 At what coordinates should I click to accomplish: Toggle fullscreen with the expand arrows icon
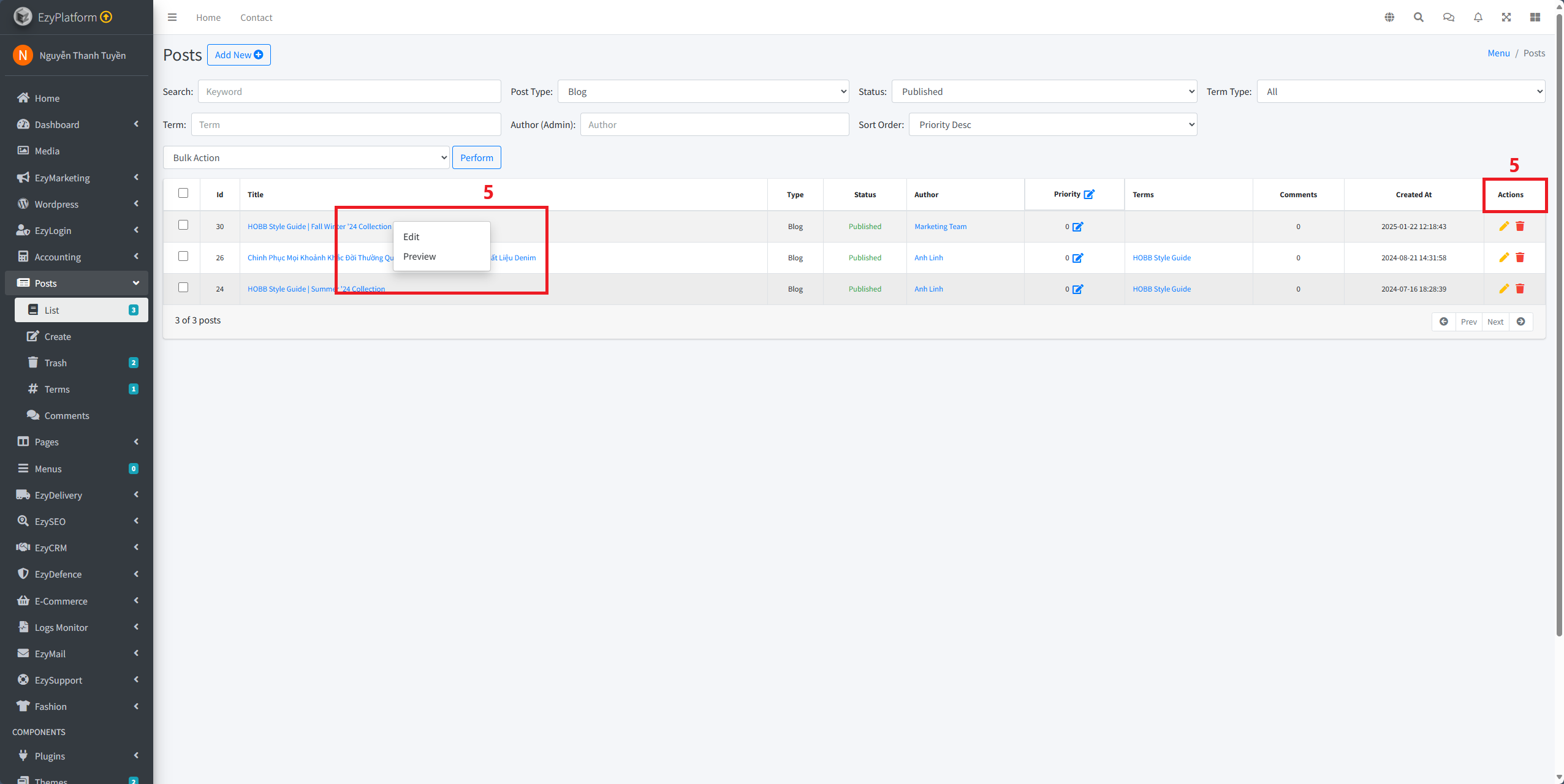[x=1506, y=17]
